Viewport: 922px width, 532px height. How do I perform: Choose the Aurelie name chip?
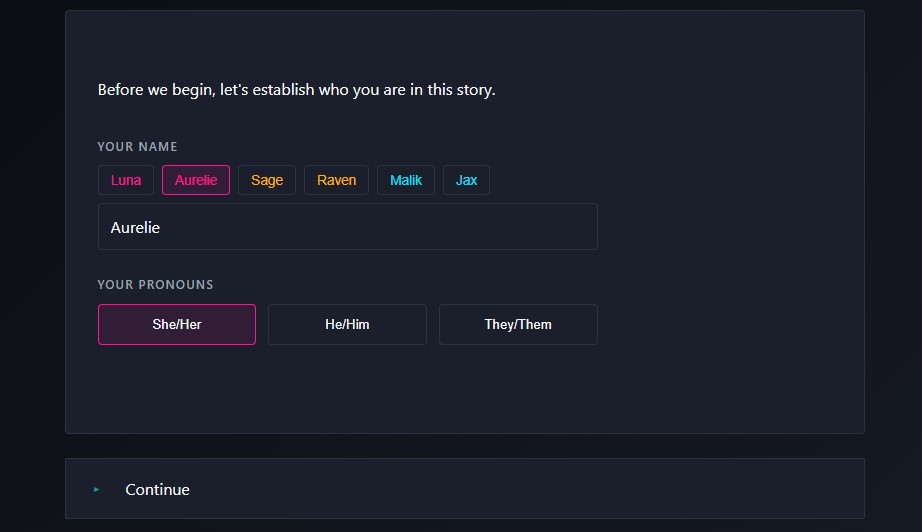(196, 181)
